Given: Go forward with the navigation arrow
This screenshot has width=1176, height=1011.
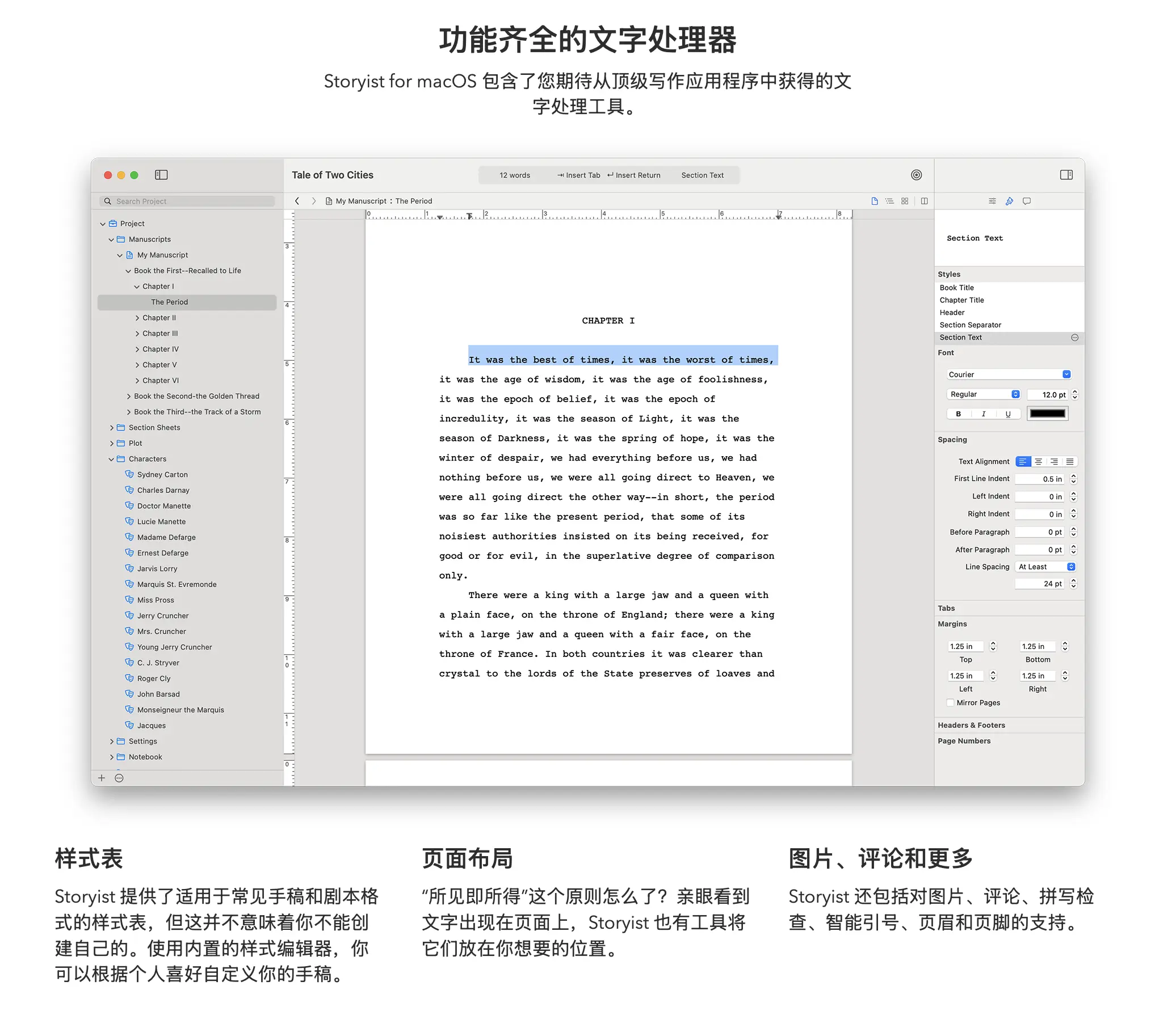Looking at the screenshot, I should [x=314, y=201].
